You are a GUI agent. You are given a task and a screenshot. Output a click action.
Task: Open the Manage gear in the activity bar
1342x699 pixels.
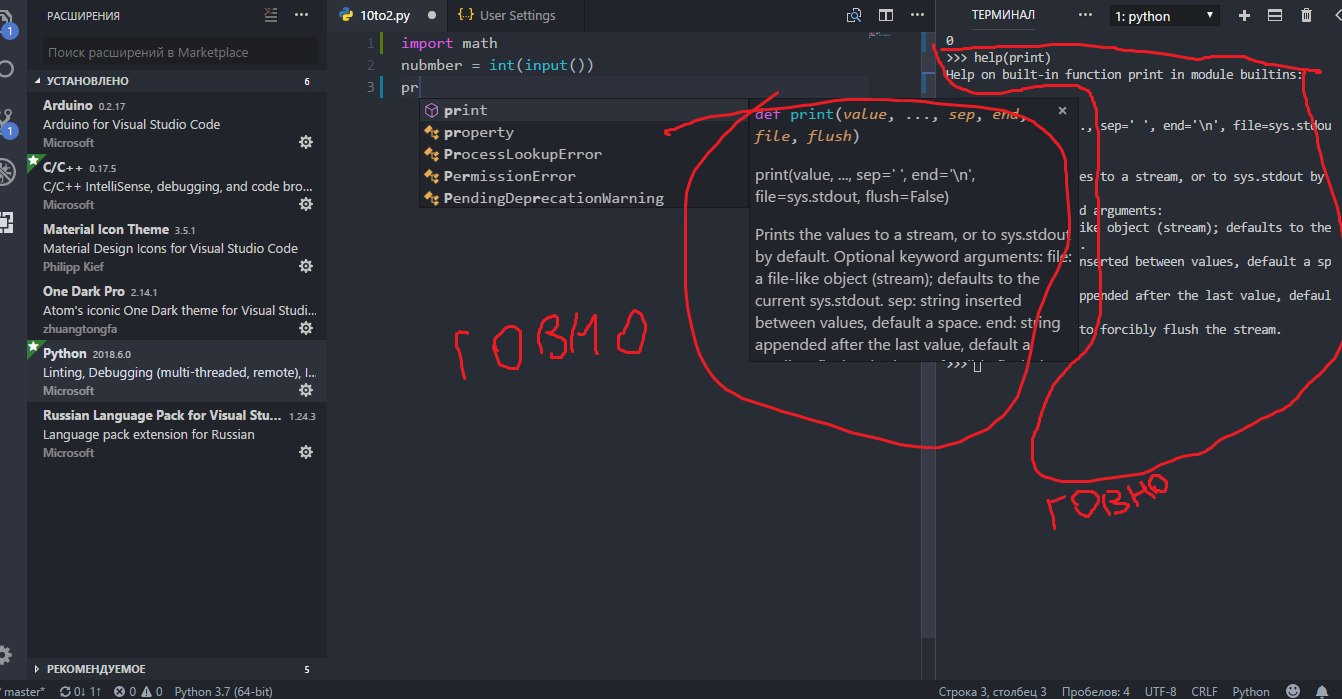click(5, 655)
